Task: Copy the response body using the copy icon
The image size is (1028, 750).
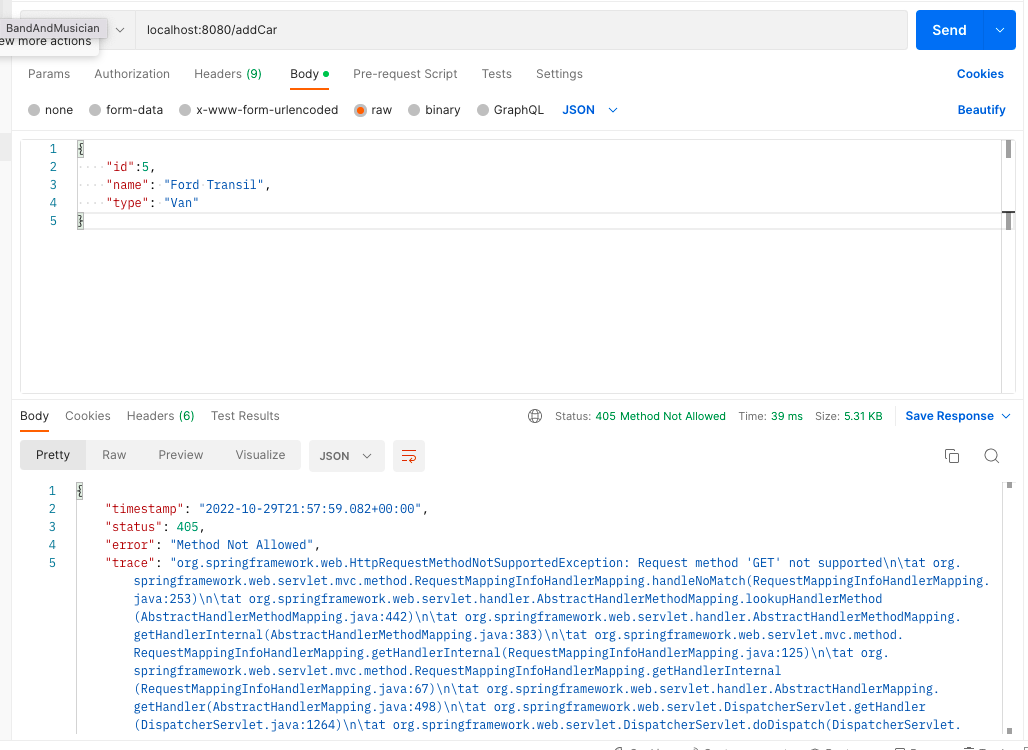Action: tap(952, 455)
